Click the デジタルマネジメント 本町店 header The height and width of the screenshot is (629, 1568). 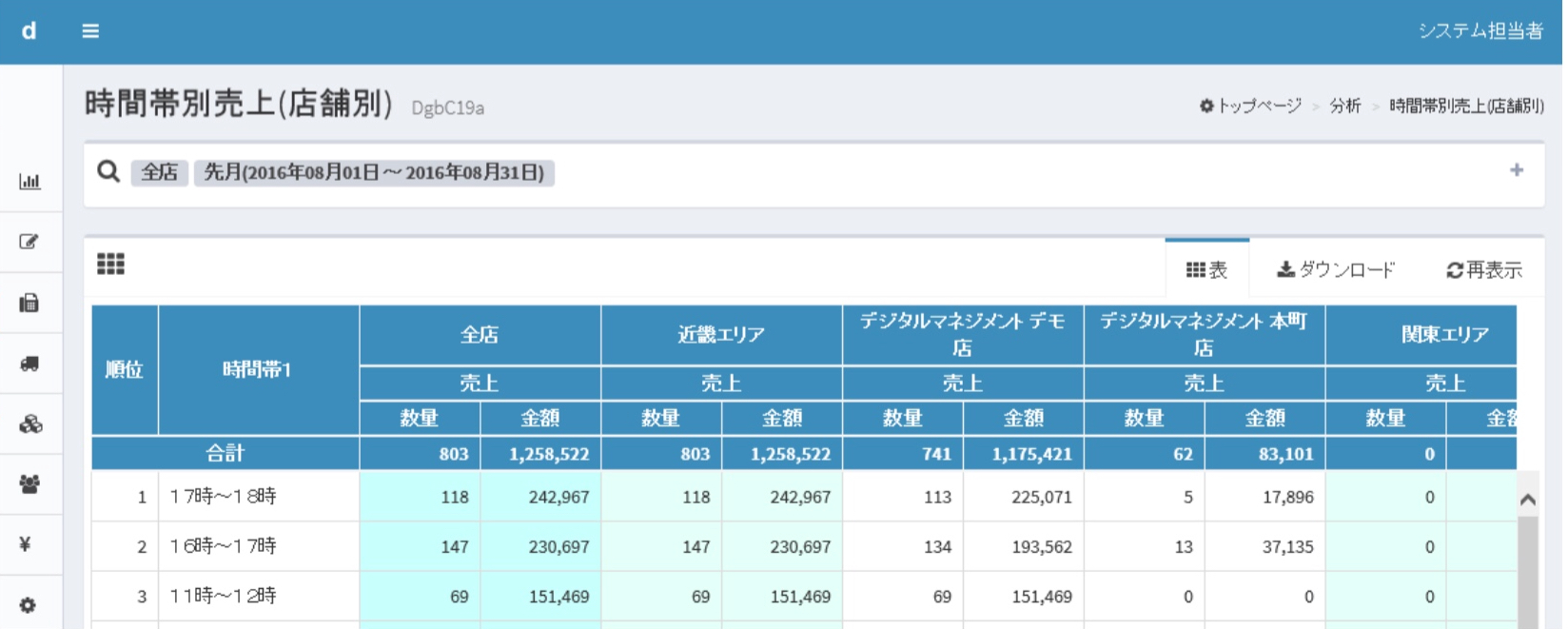[1204, 335]
